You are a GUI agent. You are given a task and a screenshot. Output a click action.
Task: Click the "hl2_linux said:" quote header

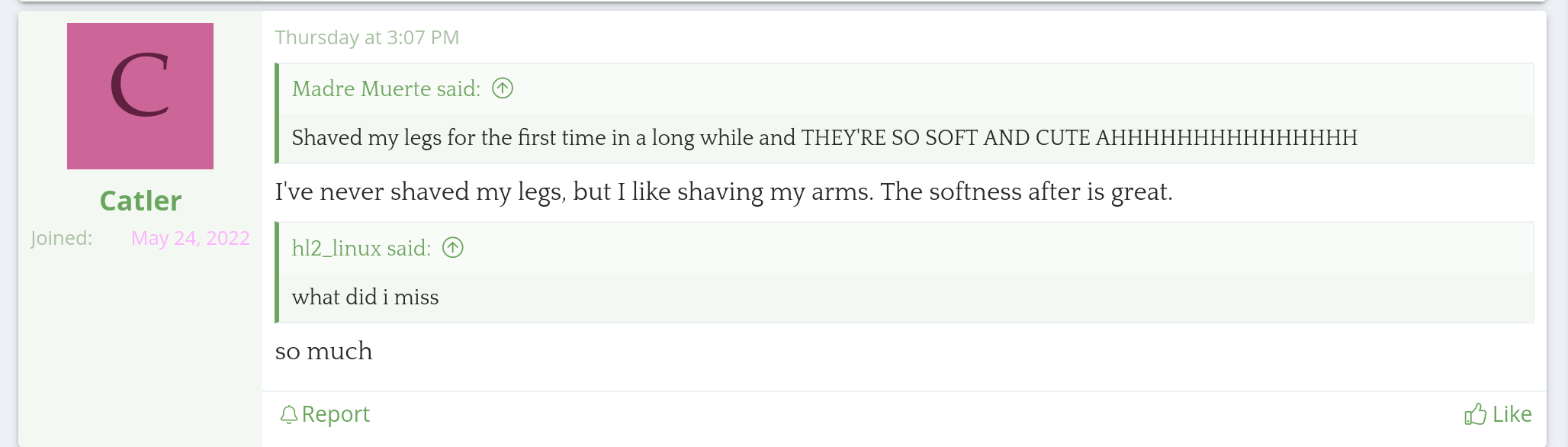361,248
